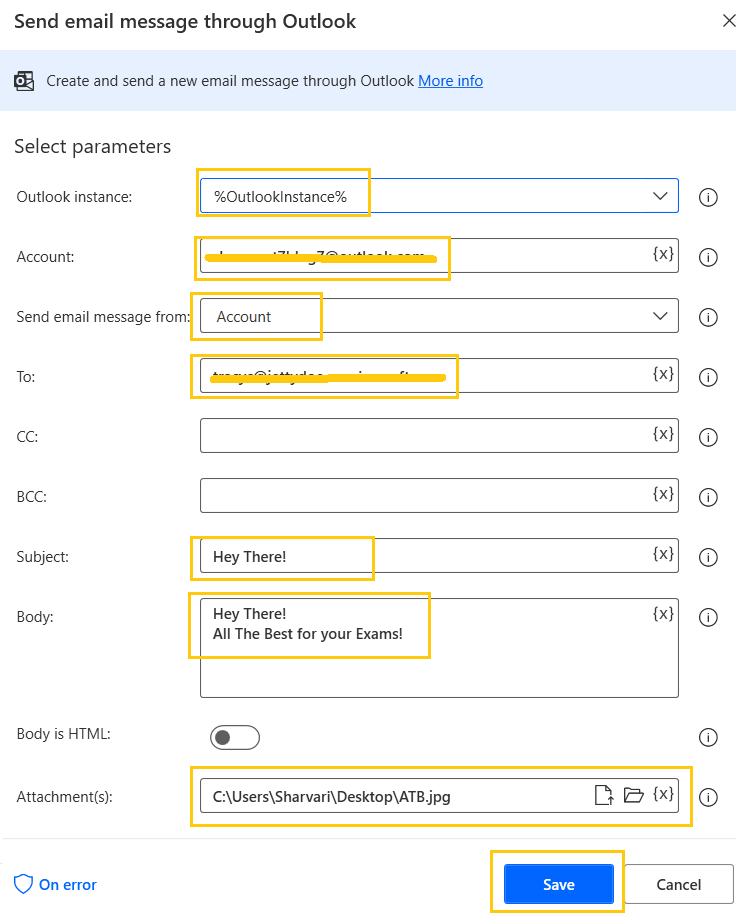Click the {x} icon on the CC field
This screenshot has height=918, width=736.
tap(663, 434)
